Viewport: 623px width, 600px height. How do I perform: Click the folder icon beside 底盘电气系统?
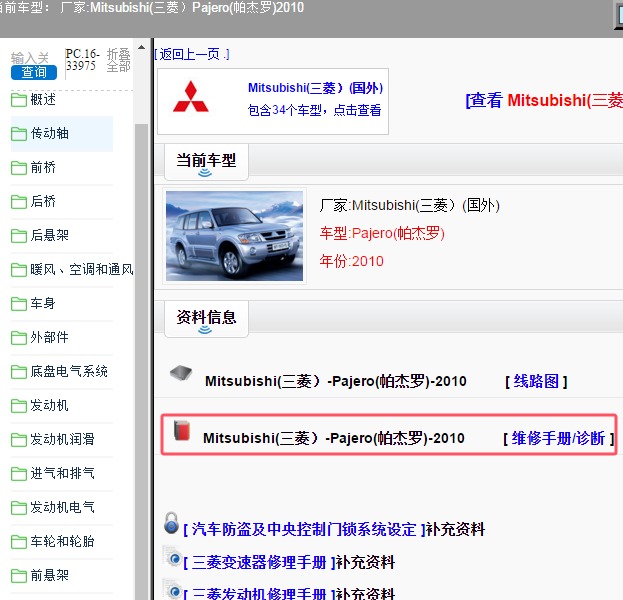coord(19,372)
